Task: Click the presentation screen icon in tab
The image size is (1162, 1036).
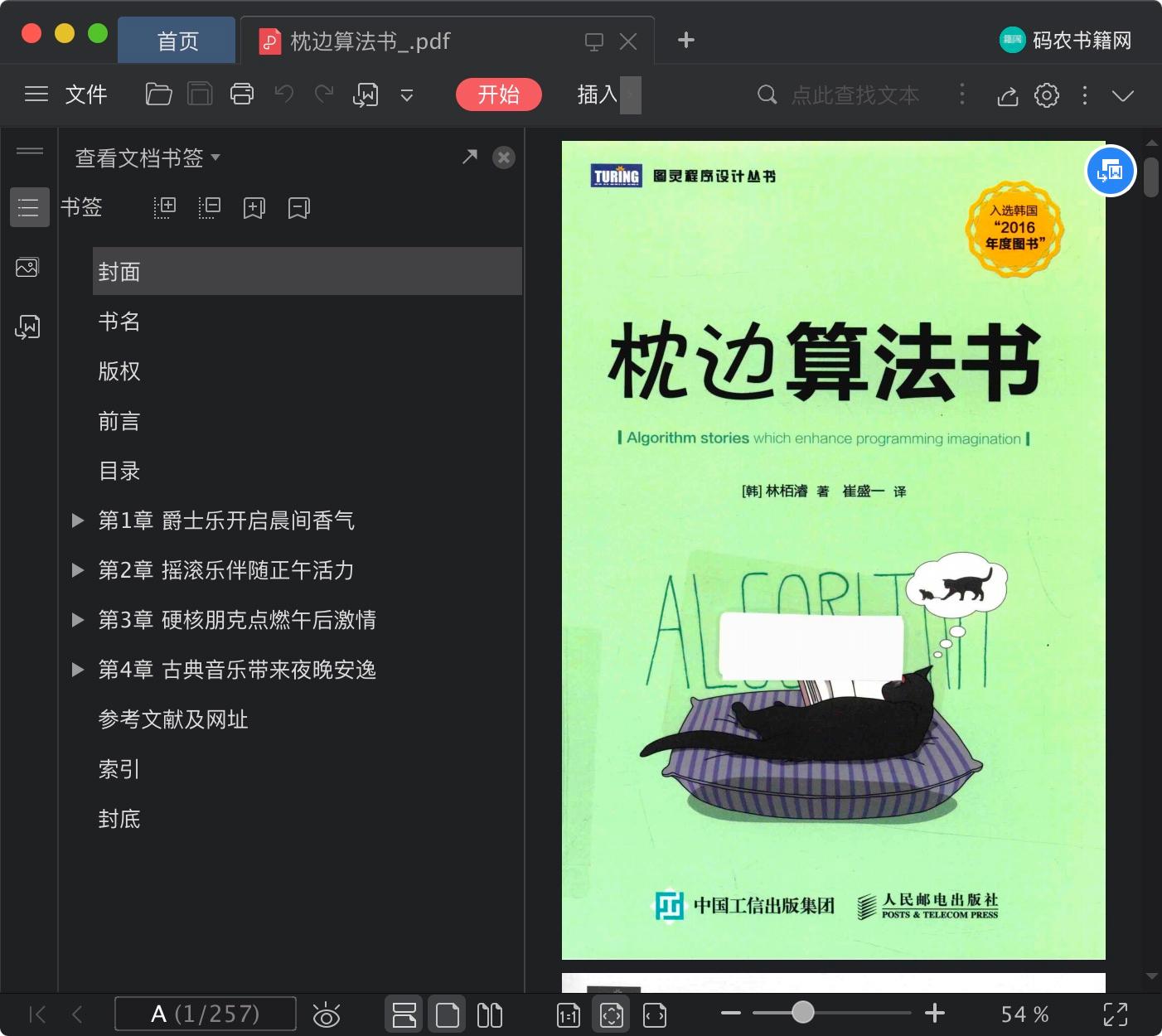Action: [x=594, y=41]
